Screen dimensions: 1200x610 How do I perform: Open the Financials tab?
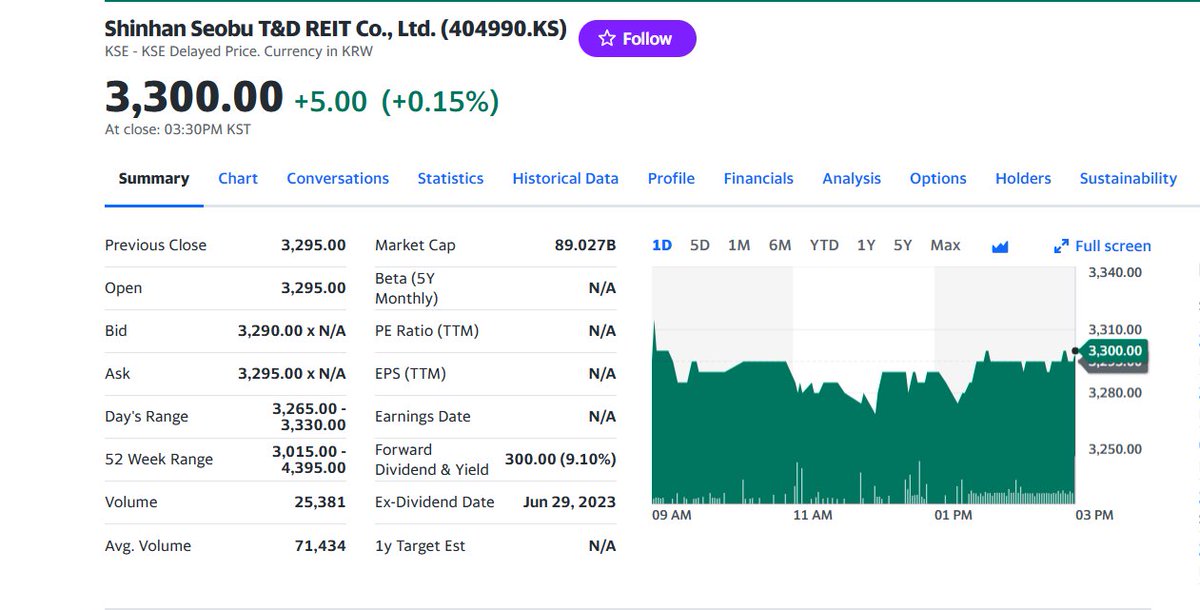pos(758,178)
